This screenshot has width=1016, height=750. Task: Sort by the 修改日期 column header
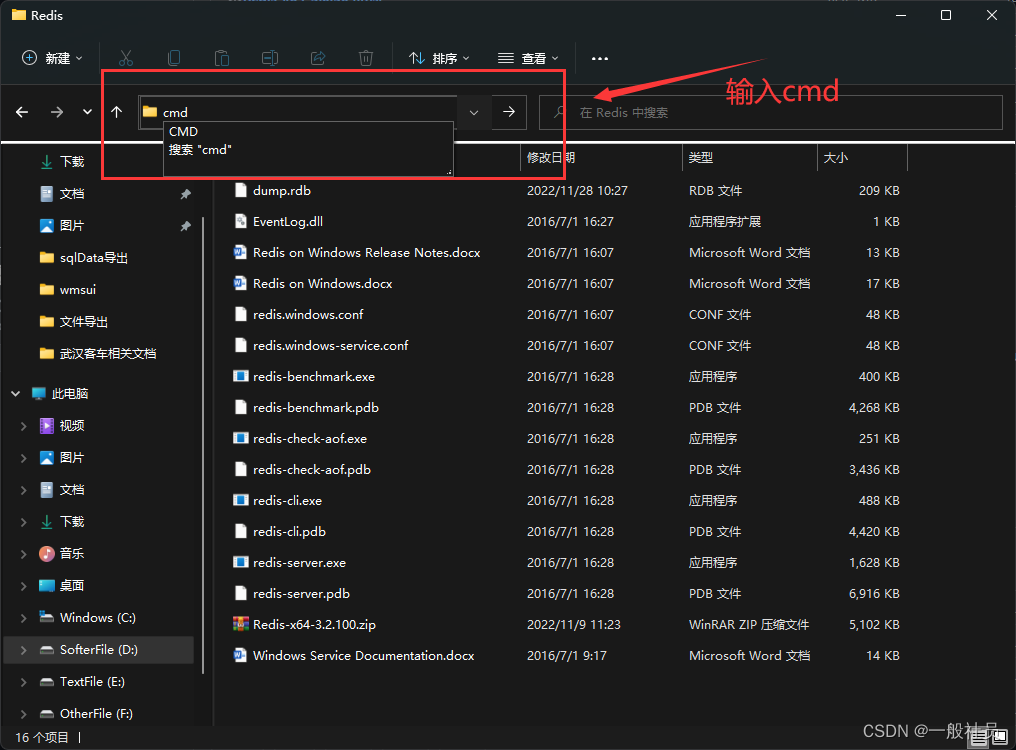coord(601,158)
